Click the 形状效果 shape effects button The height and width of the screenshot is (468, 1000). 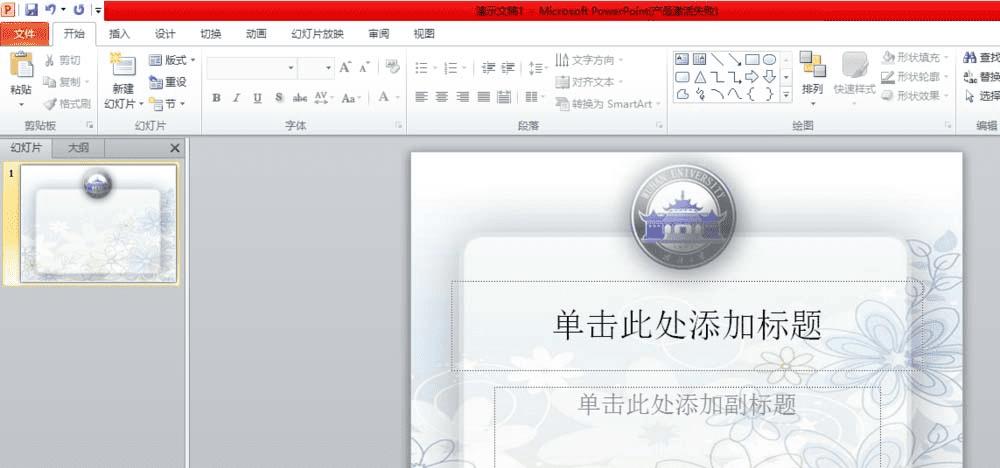tap(913, 96)
